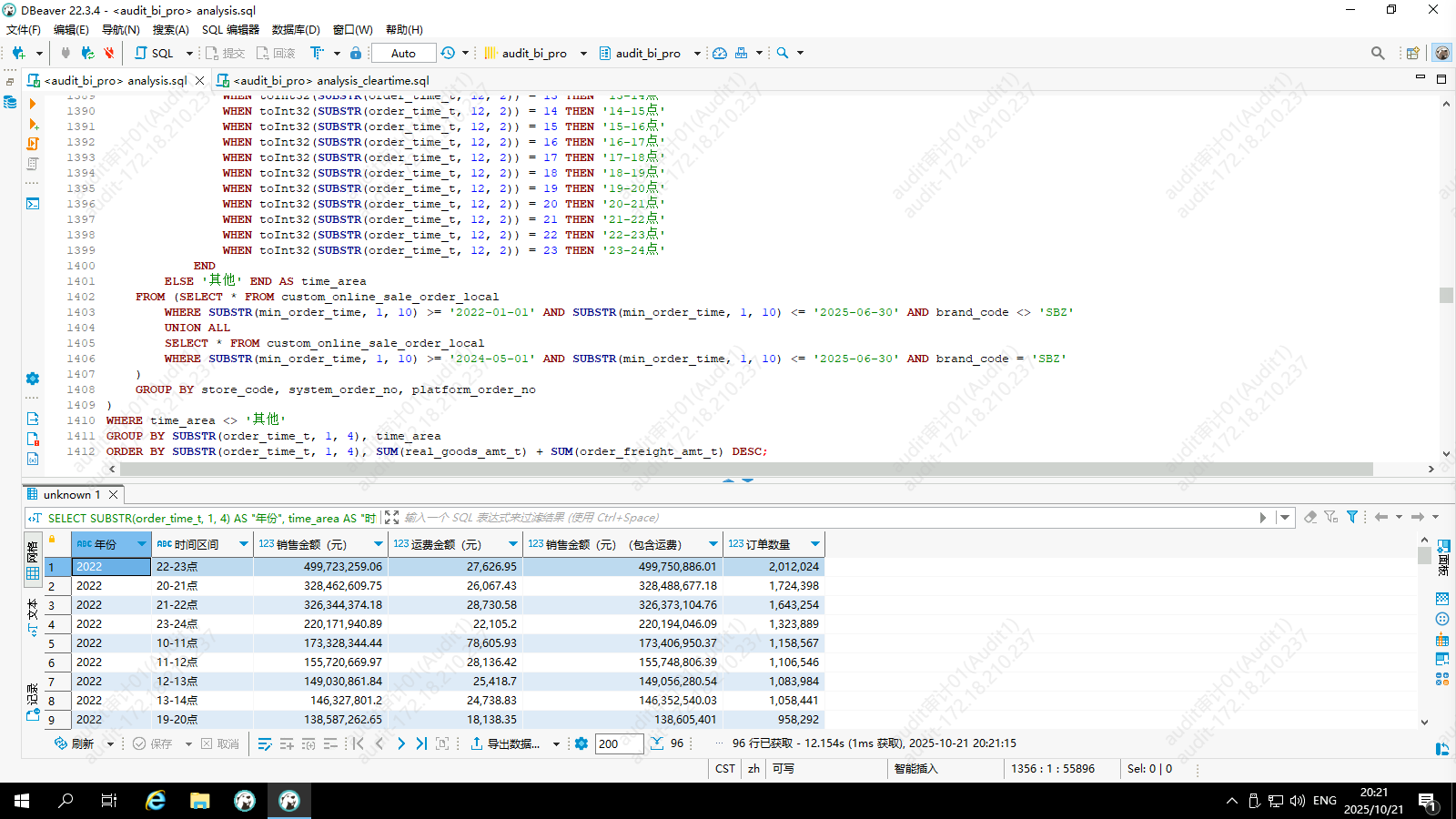Click the fetch size field showing 200
Viewport: 1456px width, 819px height.
tap(619, 743)
